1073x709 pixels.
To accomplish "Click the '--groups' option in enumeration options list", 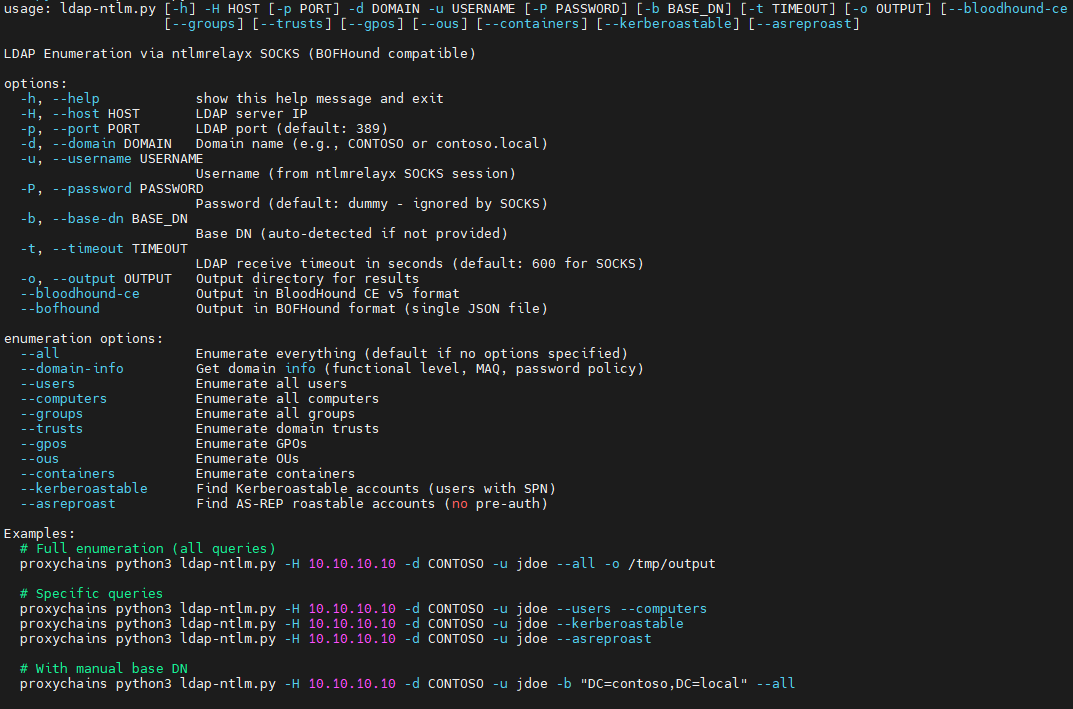I will [51, 414].
